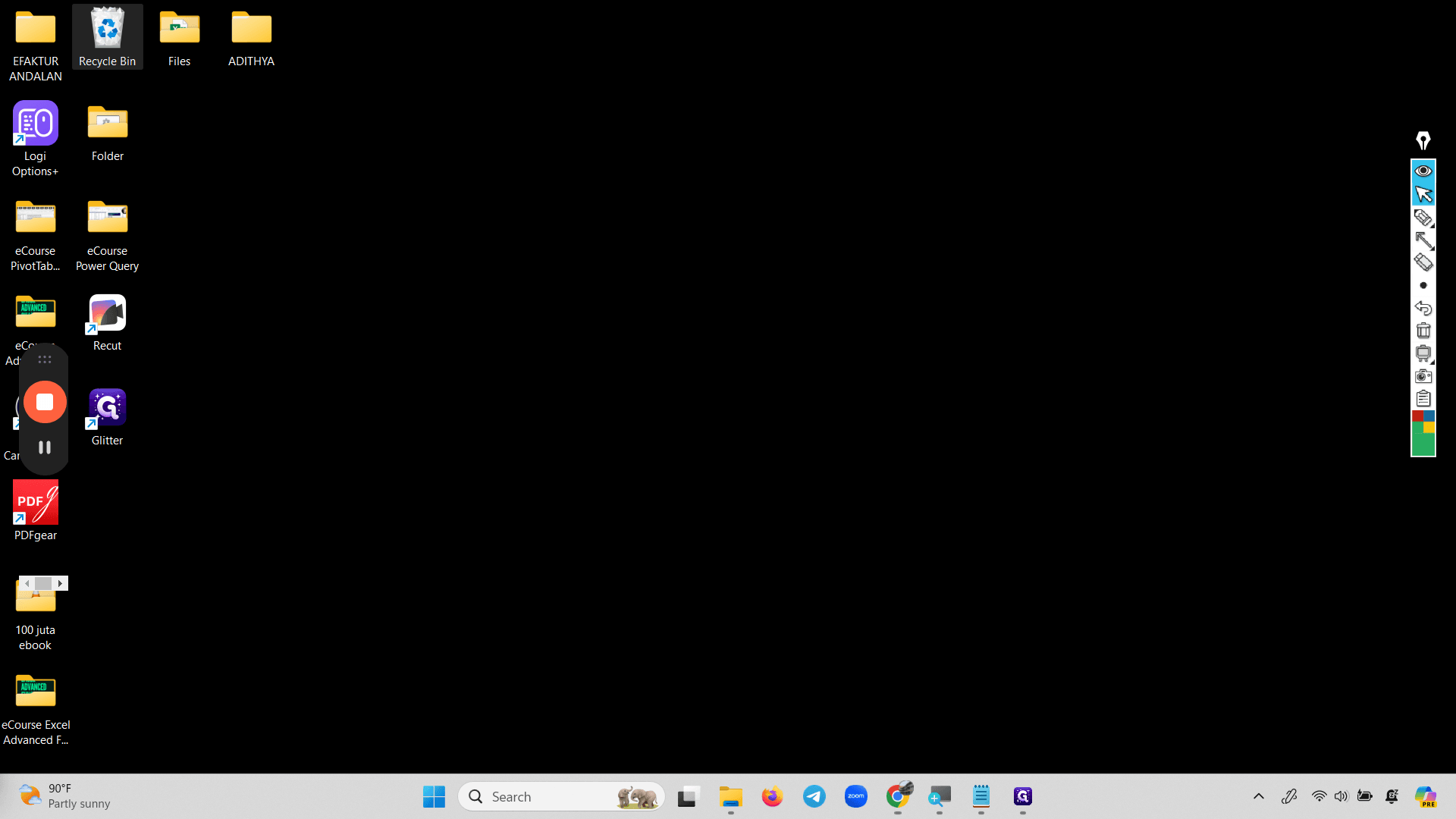The width and height of the screenshot is (1456, 819).
Task: Click the left scroll arrow above 100 juta ebook
Action: click(27, 583)
